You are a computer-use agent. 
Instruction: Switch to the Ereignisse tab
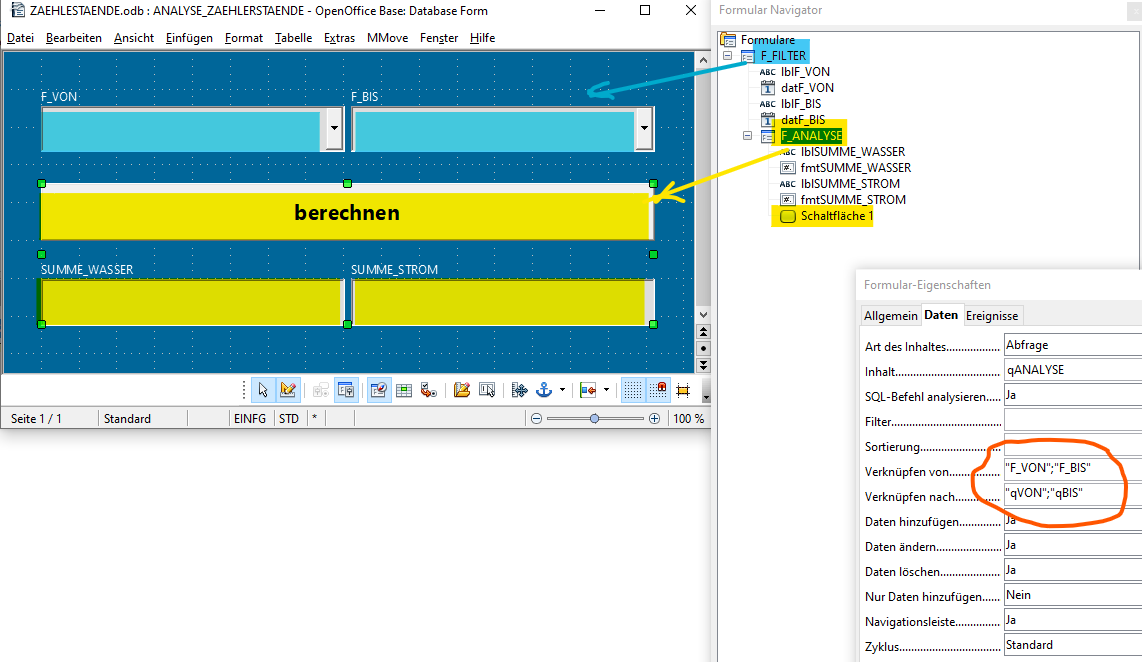(992, 315)
